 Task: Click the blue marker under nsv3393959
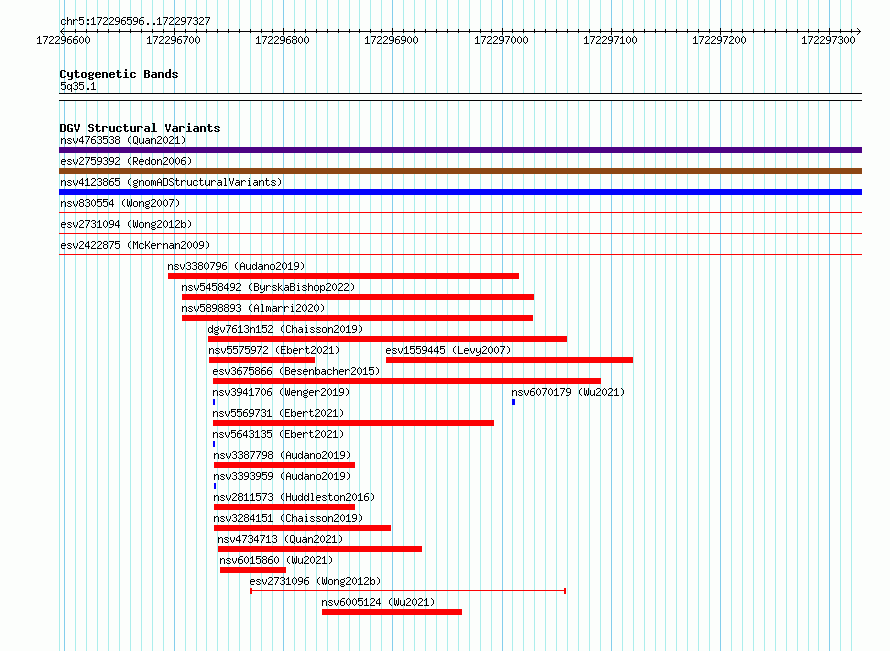215,486
